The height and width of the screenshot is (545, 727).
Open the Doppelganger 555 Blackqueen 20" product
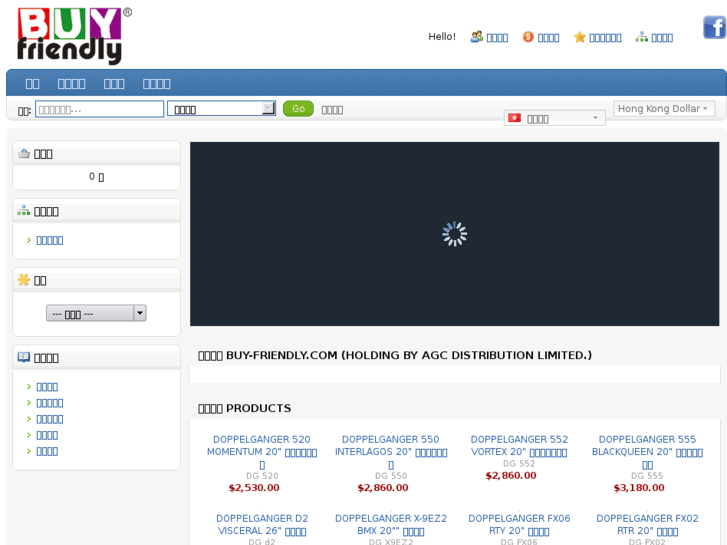click(x=647, y=452)
